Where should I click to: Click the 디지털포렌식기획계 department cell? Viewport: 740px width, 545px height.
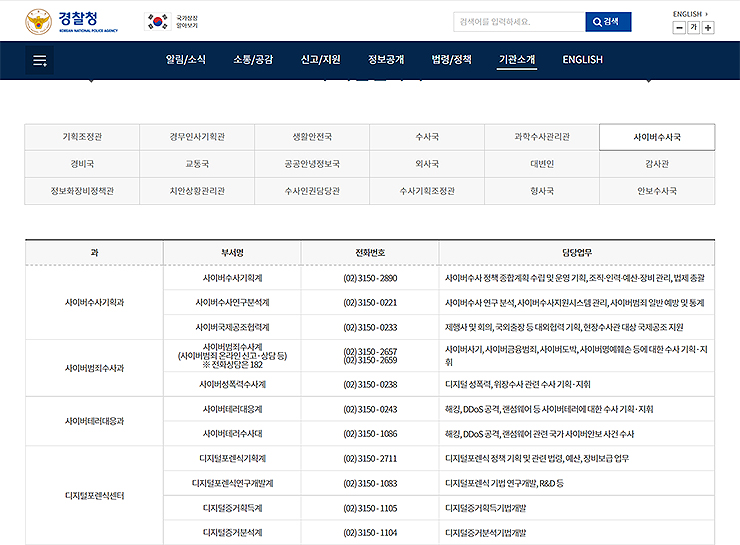click(x=232, y=459)
